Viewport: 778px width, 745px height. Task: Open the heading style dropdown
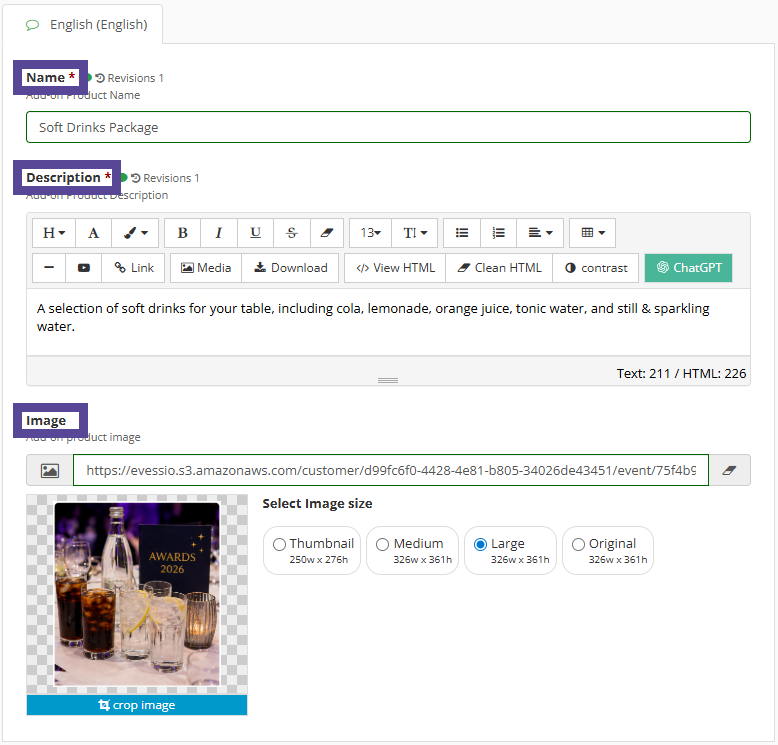(x=54, y=233)
